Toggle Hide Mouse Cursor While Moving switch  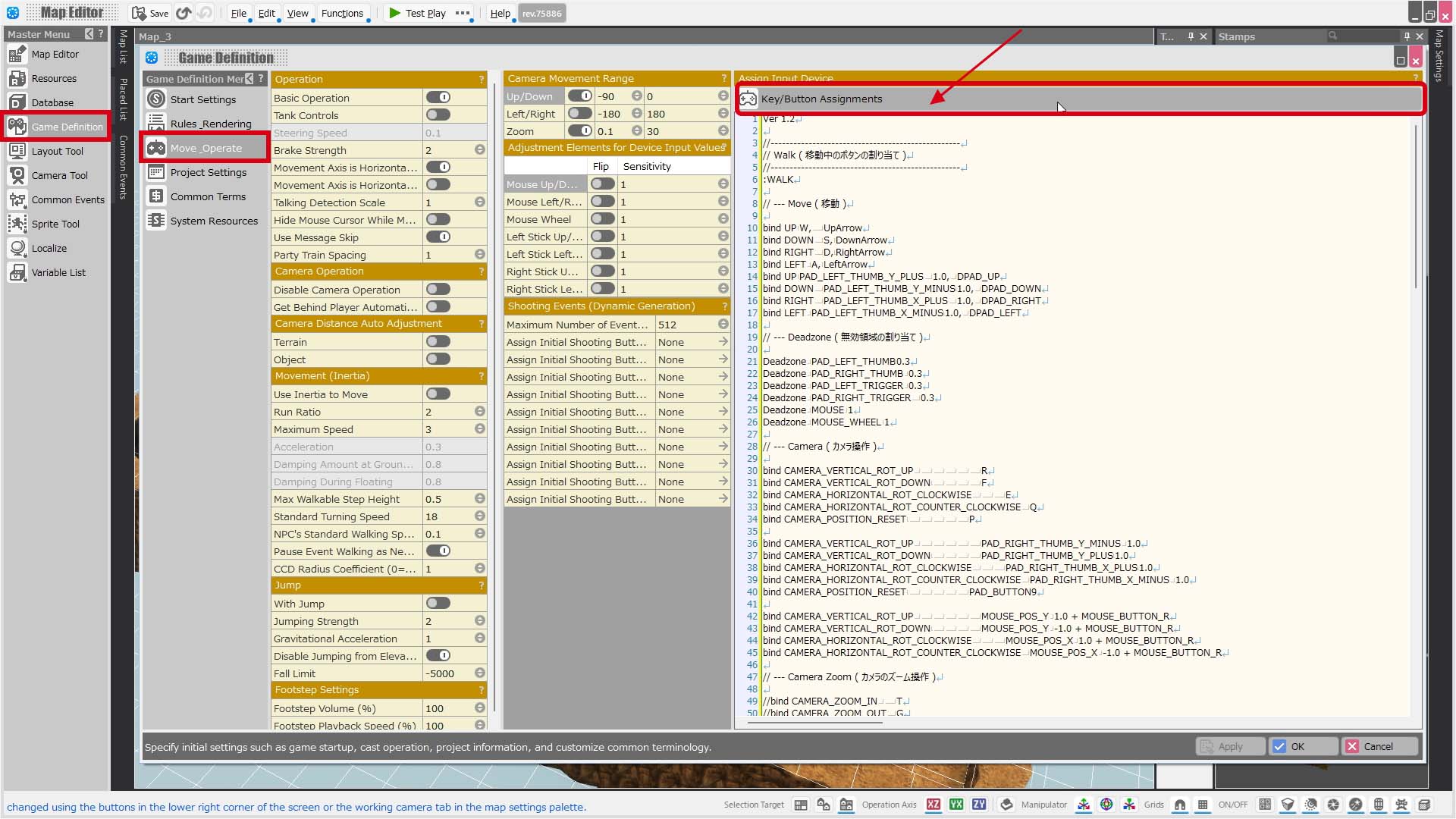438,220
